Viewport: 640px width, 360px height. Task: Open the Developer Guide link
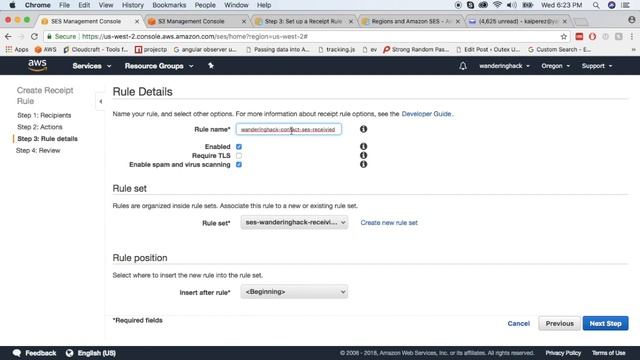426,114
